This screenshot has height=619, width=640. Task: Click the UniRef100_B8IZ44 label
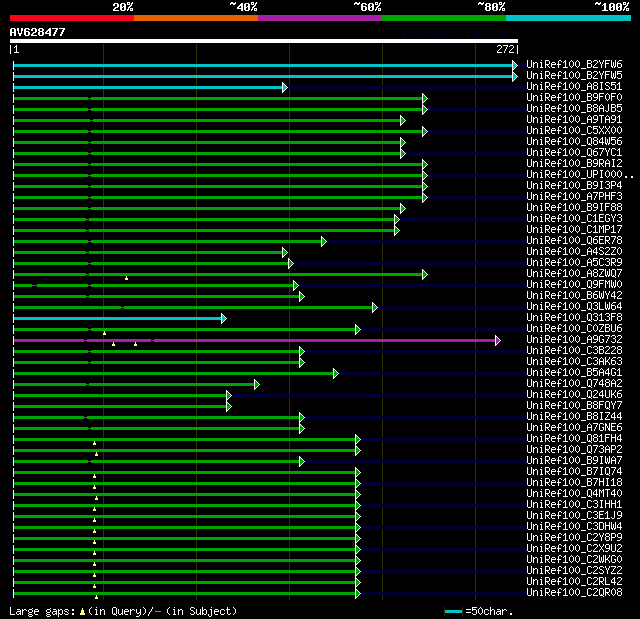(x=574, y=416)
